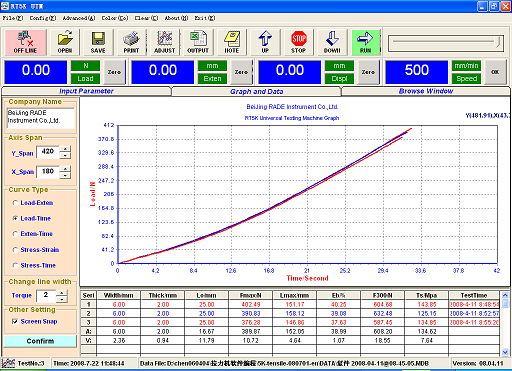
Task: Confirm speed with OK button
Action: pos(495,72)
